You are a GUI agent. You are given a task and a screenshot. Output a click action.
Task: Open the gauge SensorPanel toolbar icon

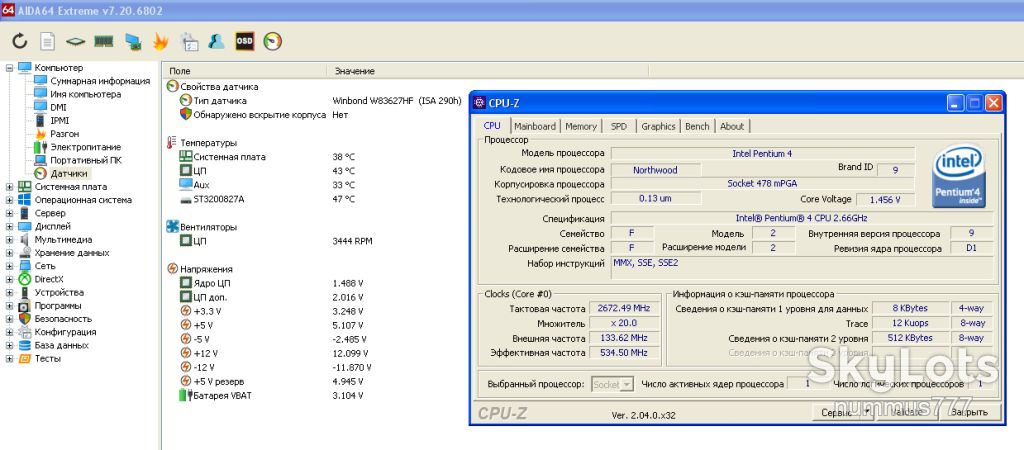tap(272, 41)
